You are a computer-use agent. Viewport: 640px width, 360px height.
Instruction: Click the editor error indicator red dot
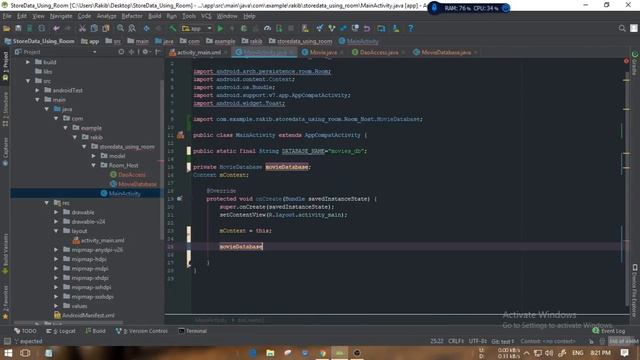pos(626,61)
